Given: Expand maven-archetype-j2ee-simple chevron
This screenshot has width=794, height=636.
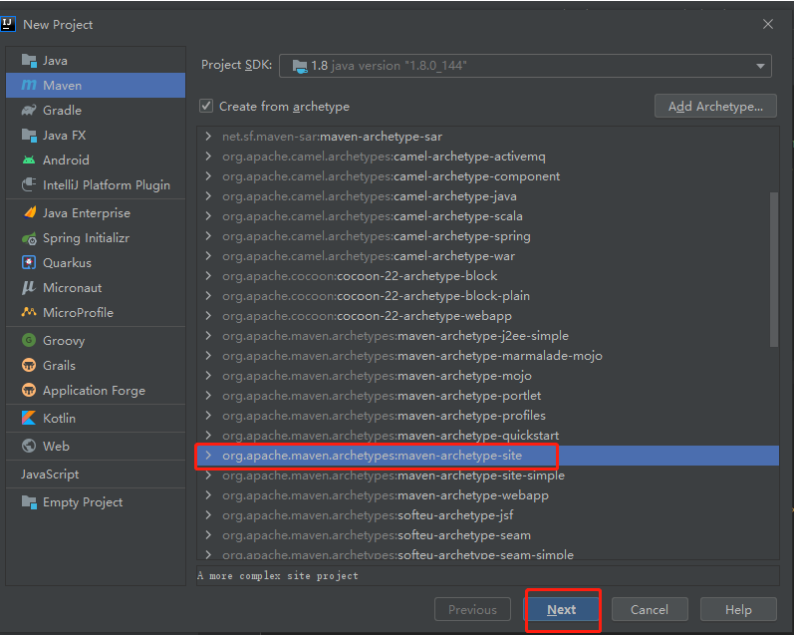Looking at the screenshot, I should click(x=208, y=335).
